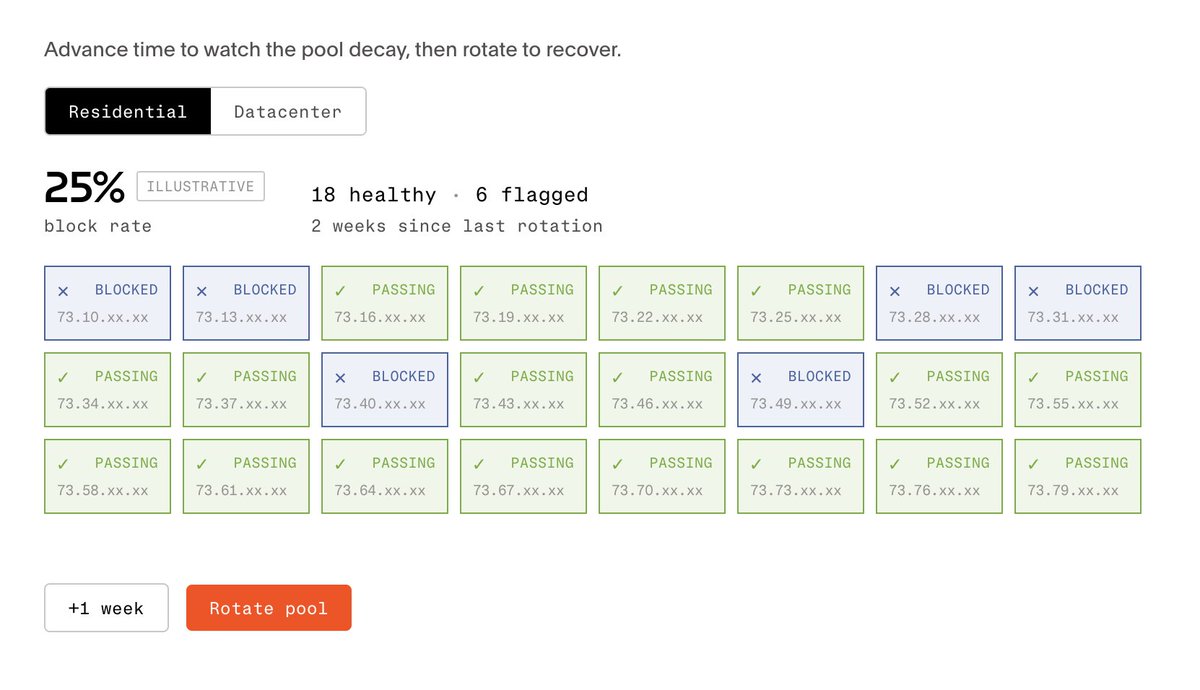
Task: Select the passing 73.55.xx.xx tile
Action: 1078,390
